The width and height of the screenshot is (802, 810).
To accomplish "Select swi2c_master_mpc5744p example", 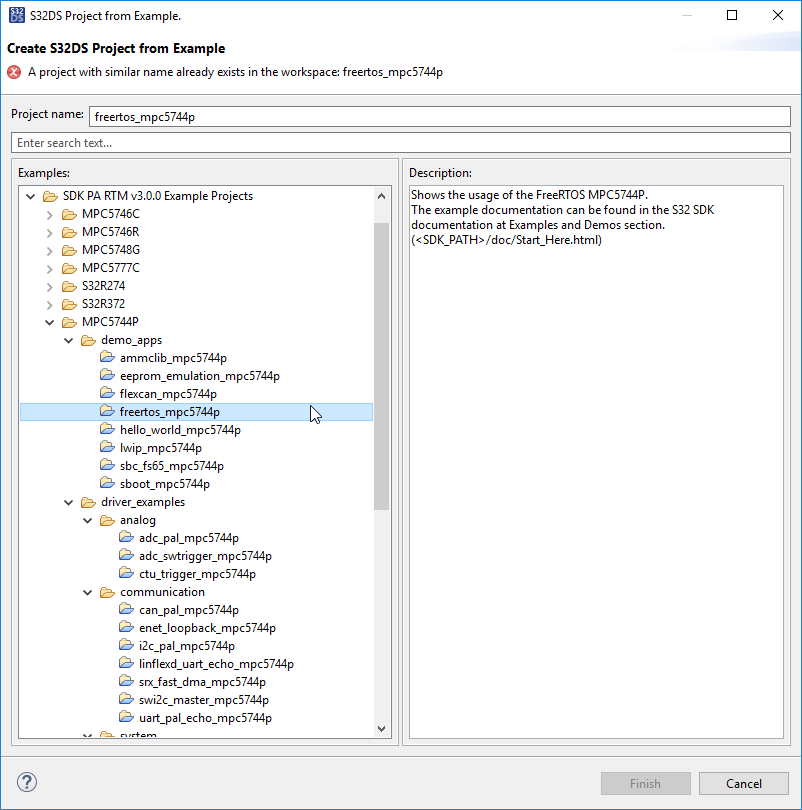I will coord(203,700).
